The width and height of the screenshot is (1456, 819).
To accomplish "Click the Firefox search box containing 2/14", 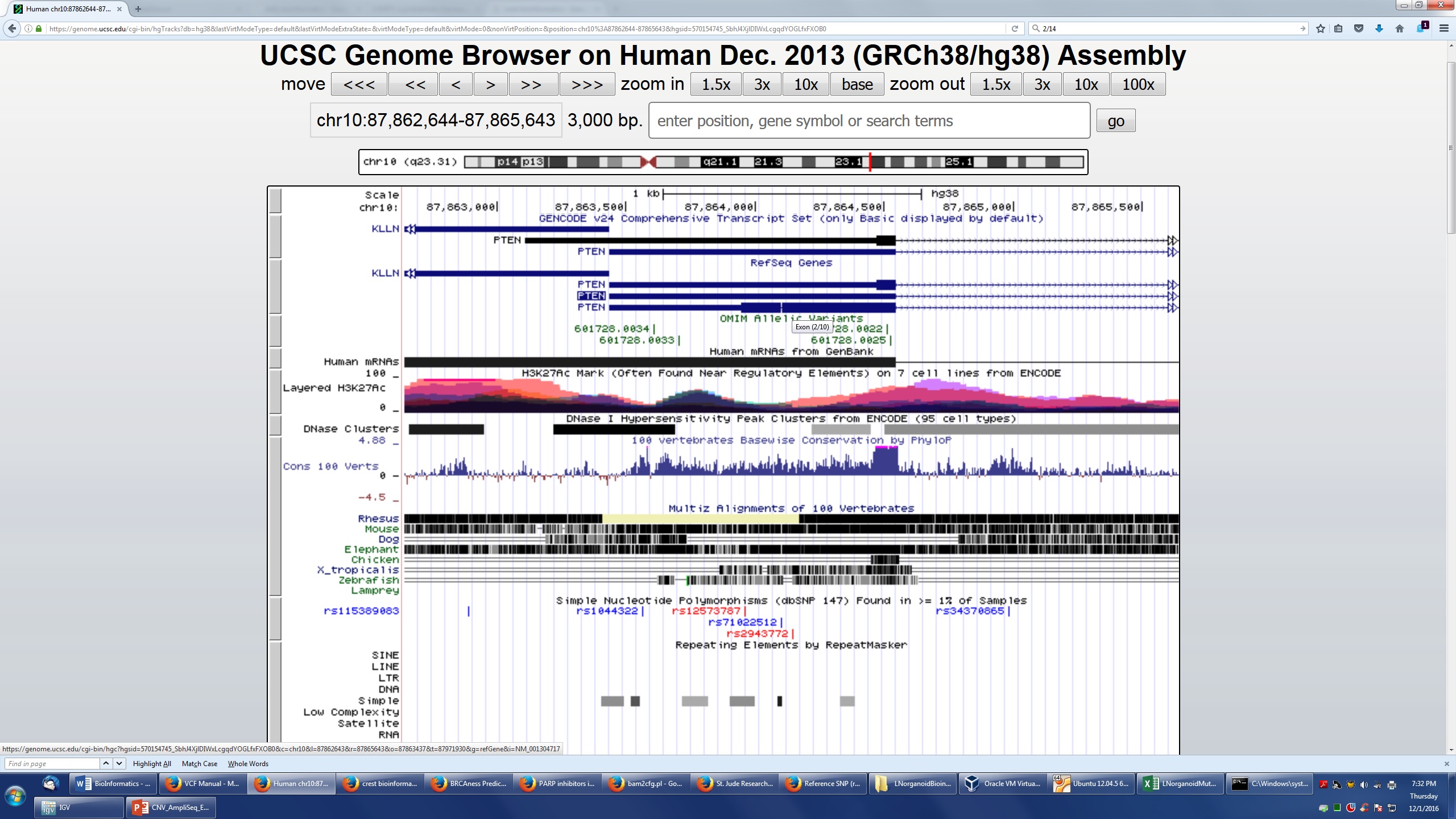I will click(1169, 28).
